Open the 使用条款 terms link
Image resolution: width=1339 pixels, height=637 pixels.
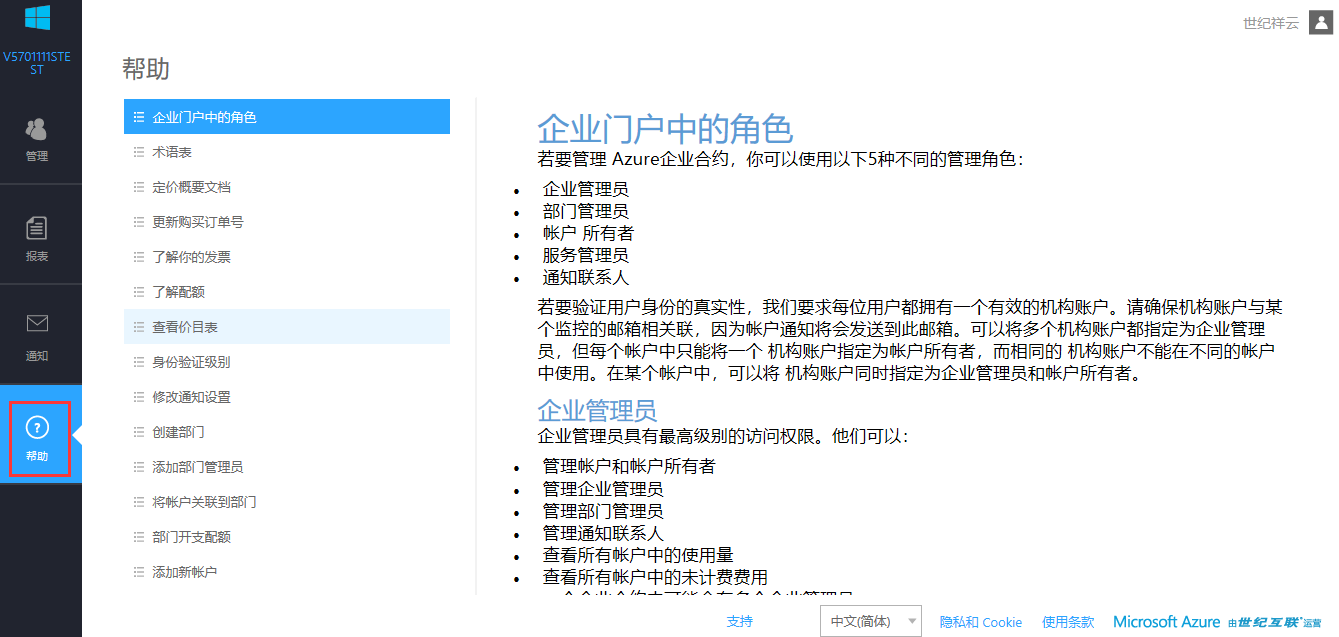(1068, 622)
